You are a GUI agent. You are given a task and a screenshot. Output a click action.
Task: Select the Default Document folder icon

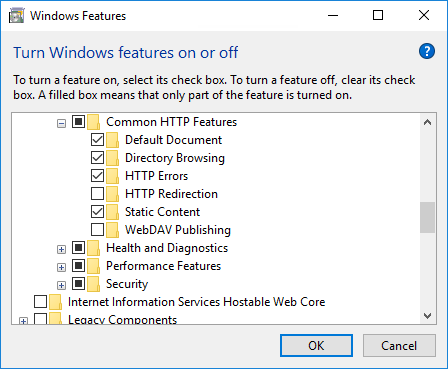tap(113, 140)
